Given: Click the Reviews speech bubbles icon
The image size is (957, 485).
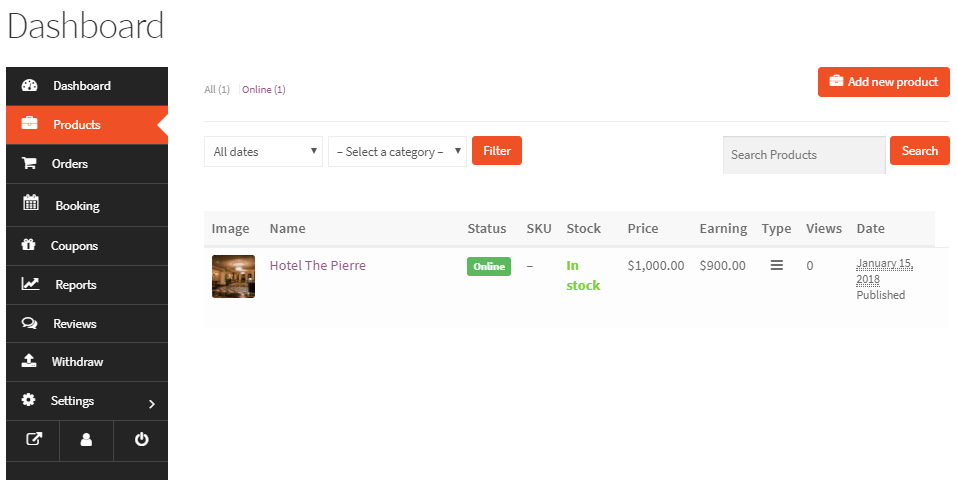Looking at the screenshot, I should (29, 324).
